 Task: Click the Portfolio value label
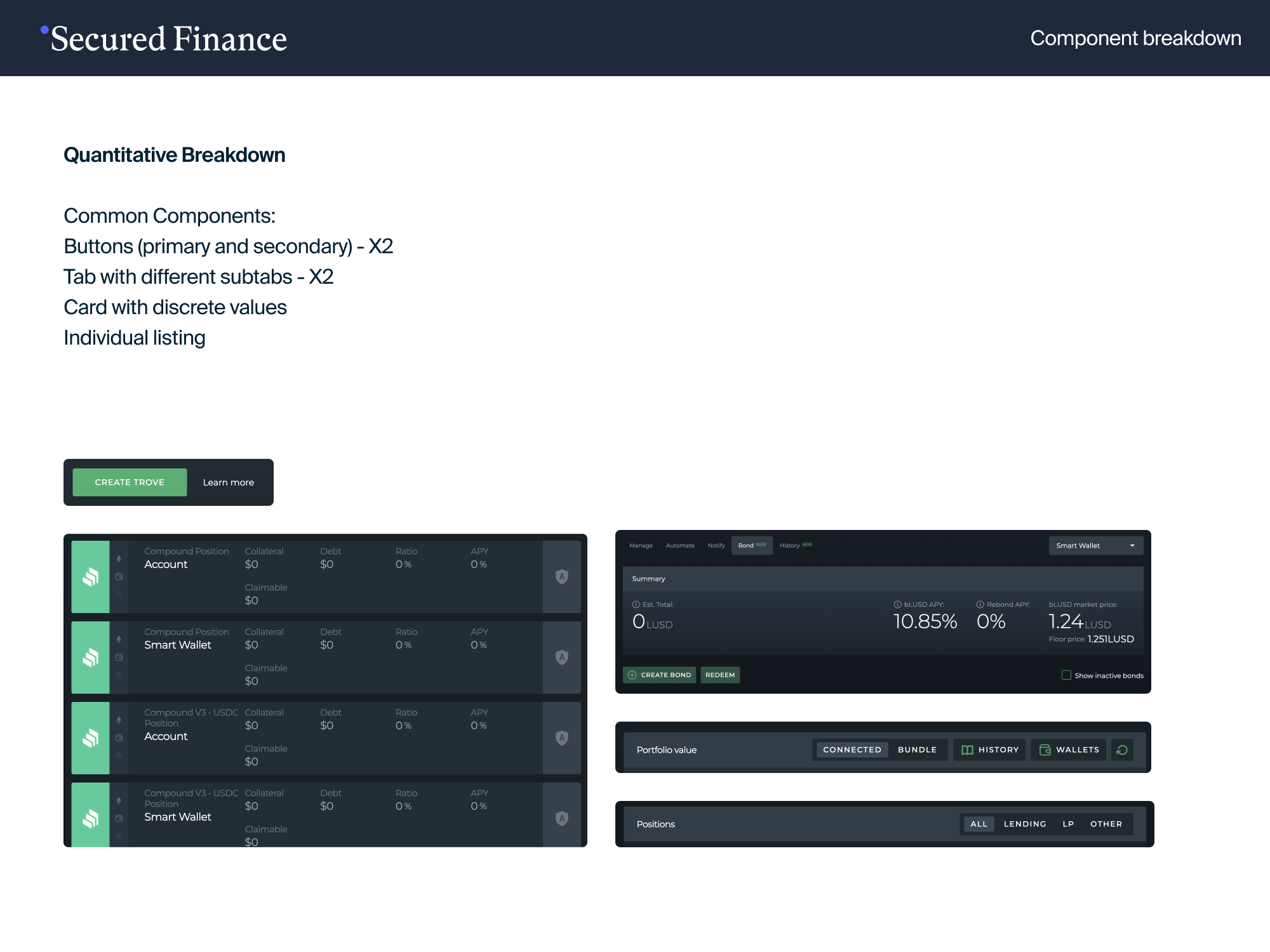coord(667,750)
